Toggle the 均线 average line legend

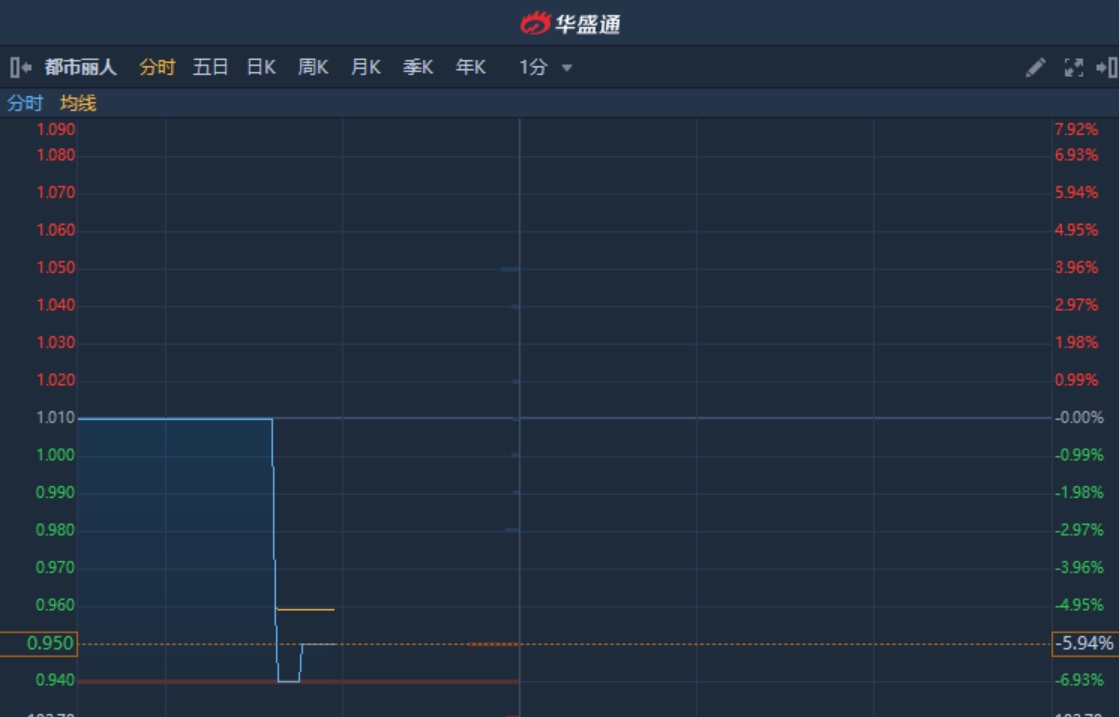pos(78,103)
